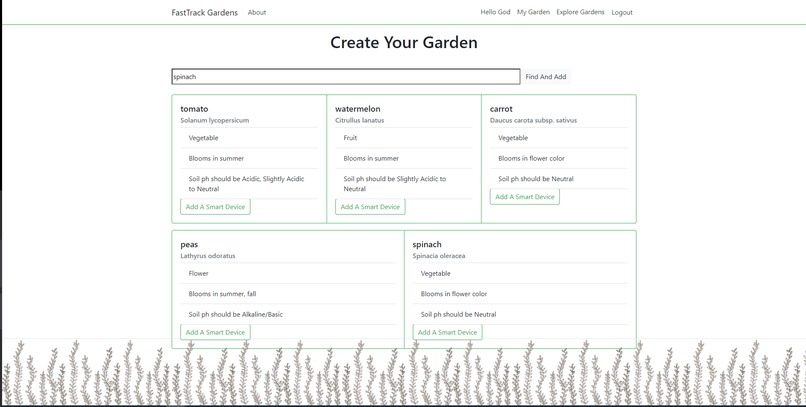Click the Spinacia oleracea subtitle

click(439, 256)
